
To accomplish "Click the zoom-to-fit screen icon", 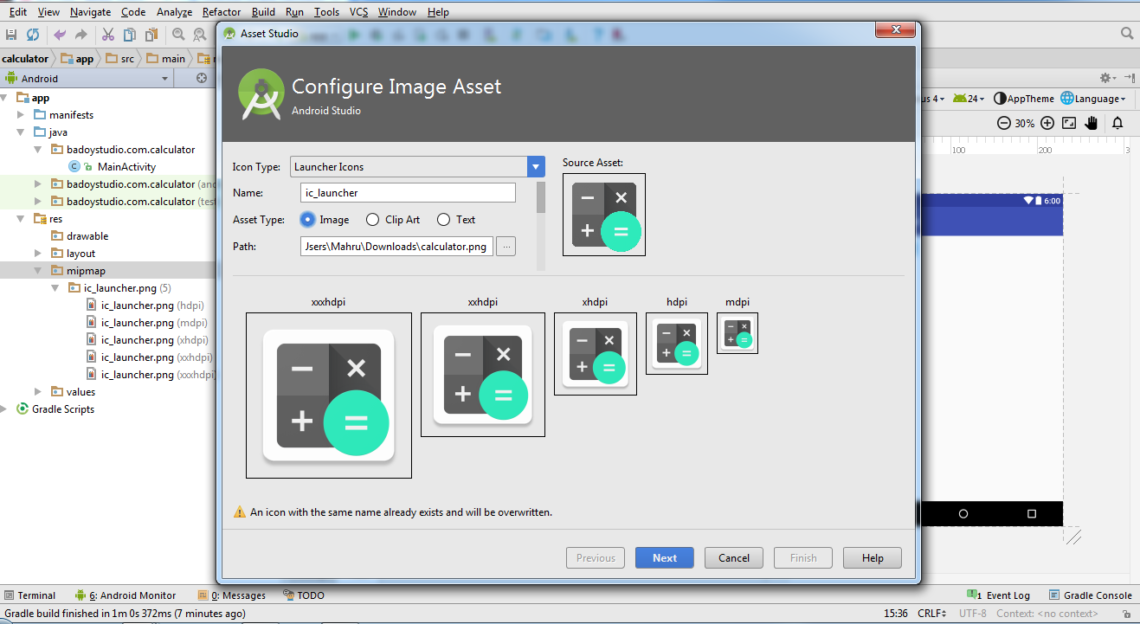I will (x=1069, y=123).
